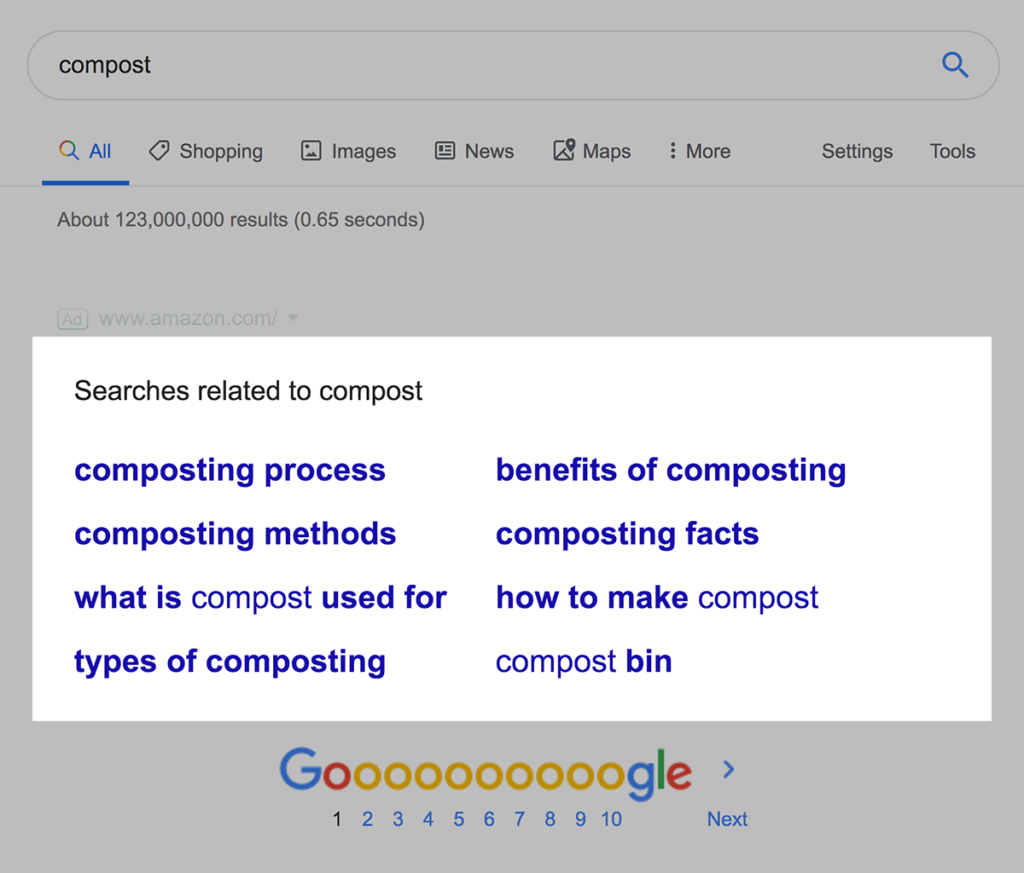
Task: Click the three-dot More icon
Action: coord(672,151)
